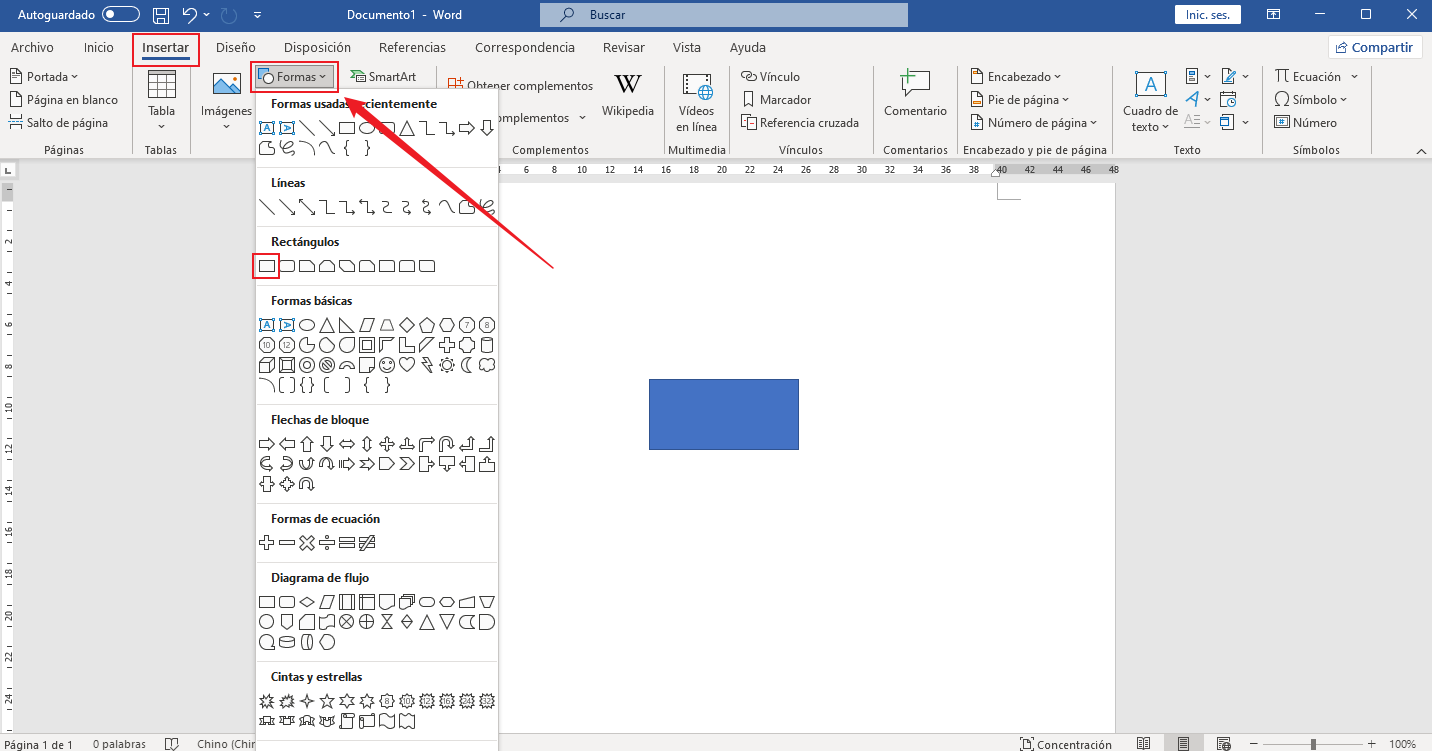
Task: Open the Cuadro de texto dropdown
Action: [1150, 102]
